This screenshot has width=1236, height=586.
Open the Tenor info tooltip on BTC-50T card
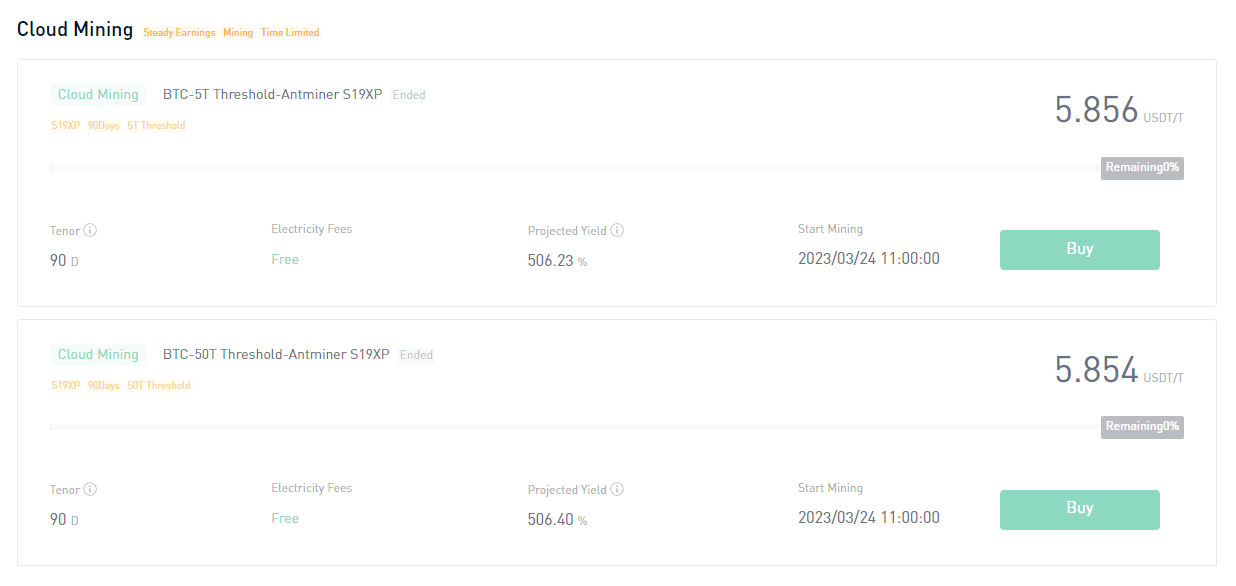pos(89,489)
